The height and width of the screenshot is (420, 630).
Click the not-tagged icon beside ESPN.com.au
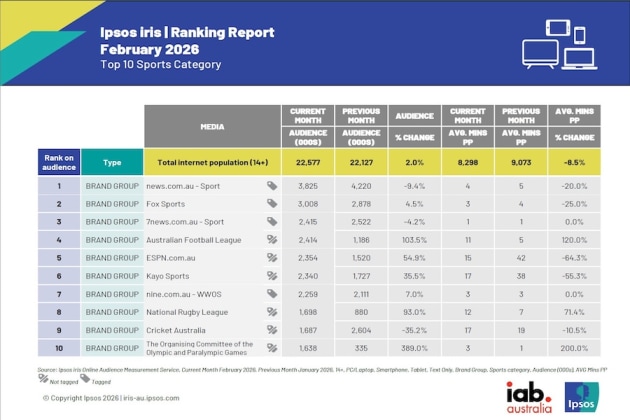click(272, 258)
